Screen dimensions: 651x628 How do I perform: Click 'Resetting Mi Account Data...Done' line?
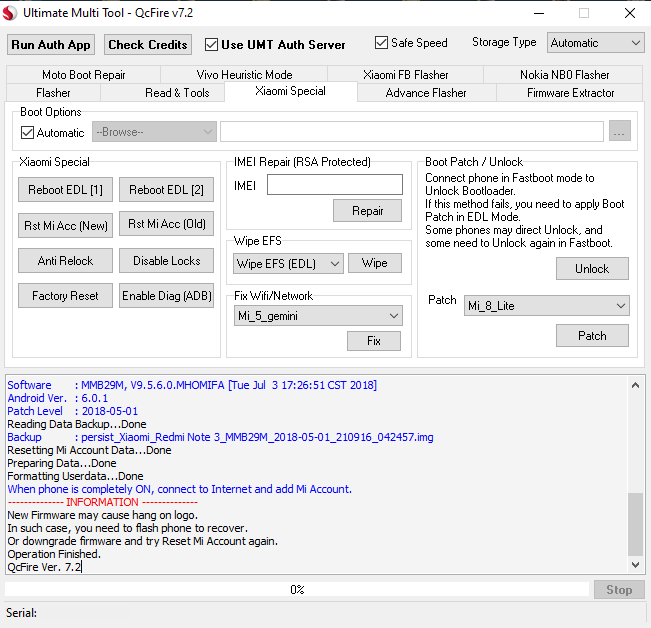click(x=89, y=450)
